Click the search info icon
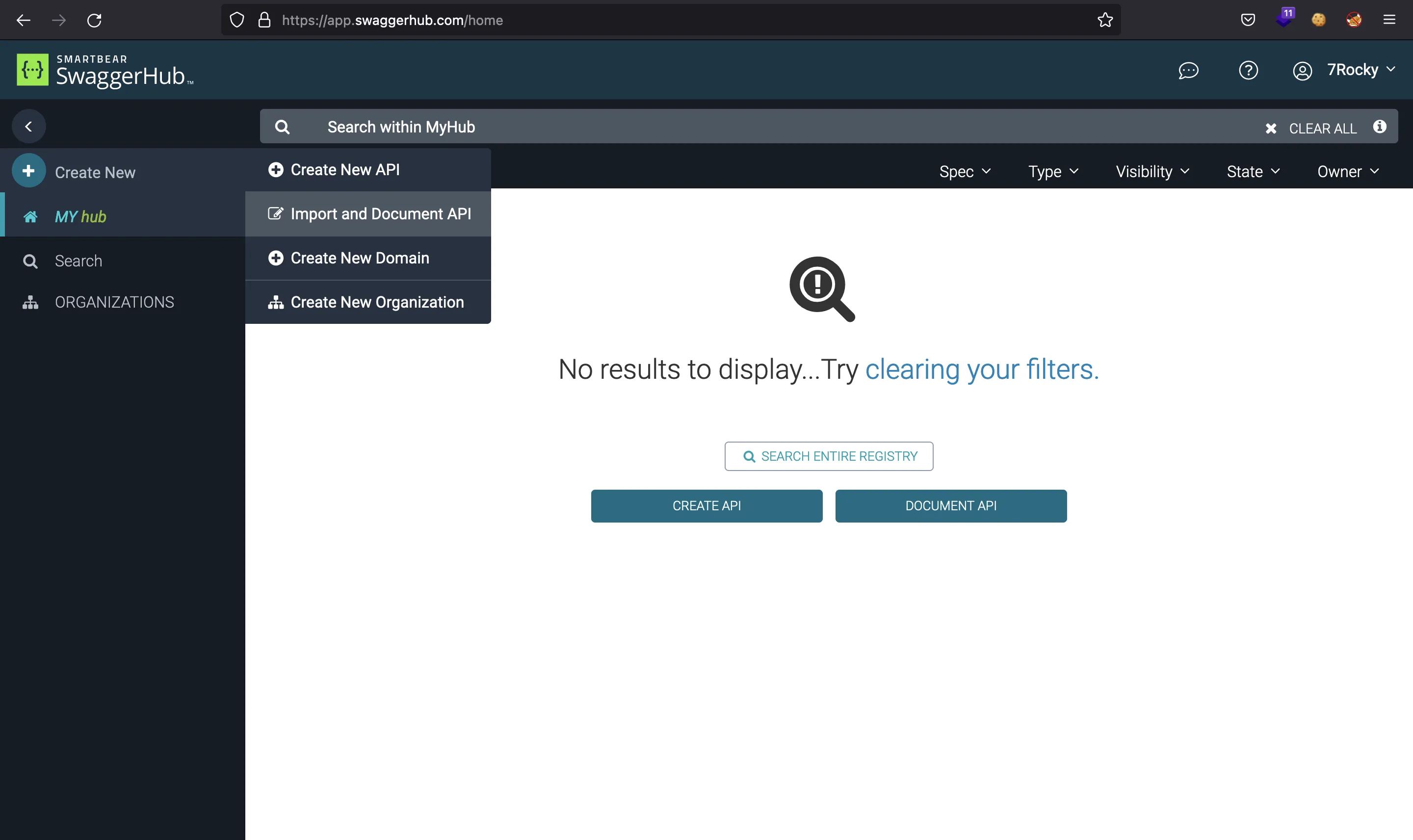Viewport: 1413px width, 840px height. tap(1380, 127)
